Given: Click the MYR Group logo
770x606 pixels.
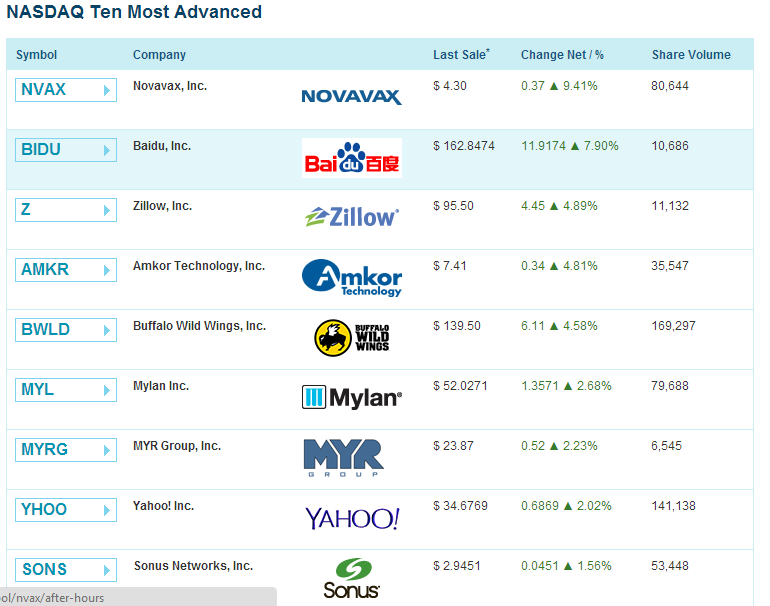Looking at the screenshot, I should [x=344, y=458].
